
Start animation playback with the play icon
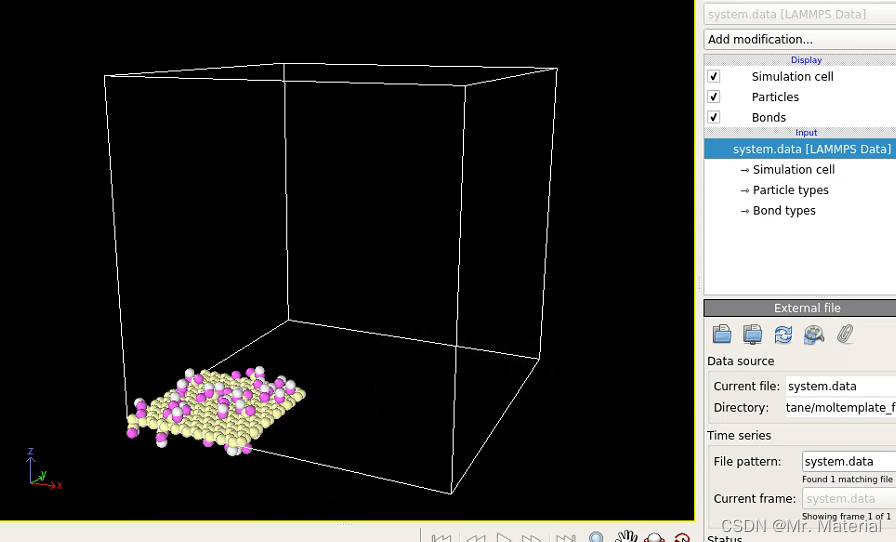point(503,537)
